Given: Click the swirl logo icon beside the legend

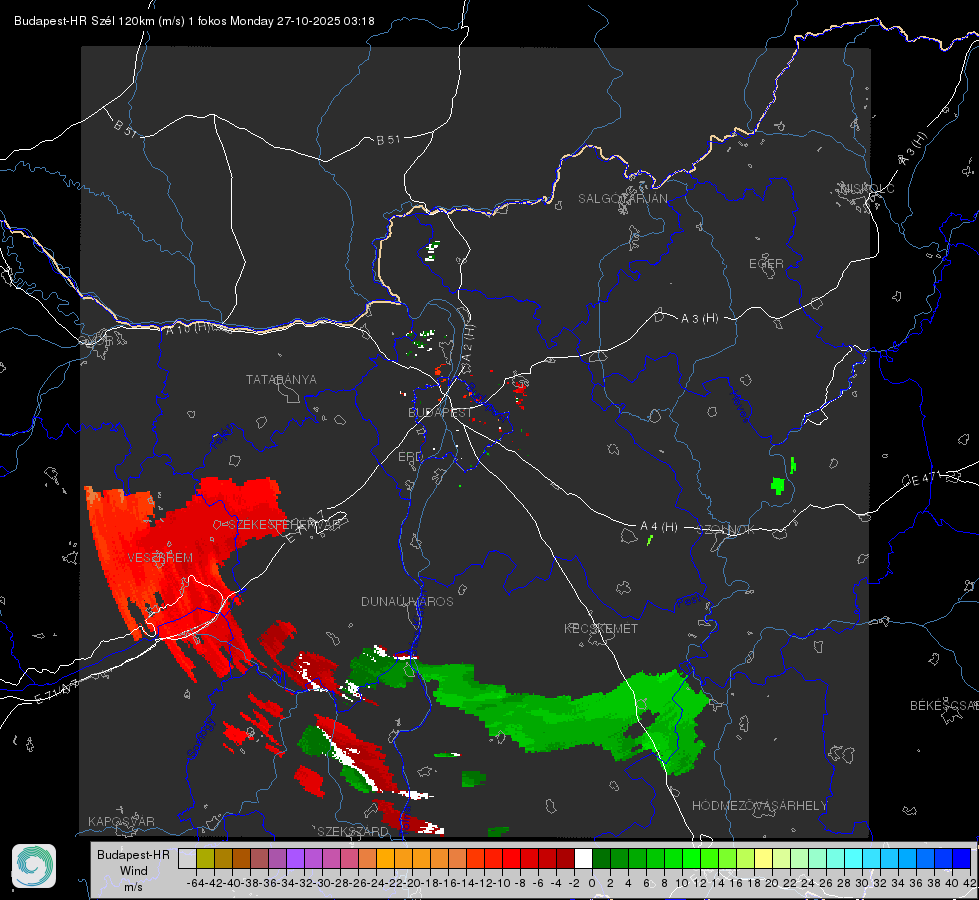Looking at the screenshot, I should [x=34, y=866].
